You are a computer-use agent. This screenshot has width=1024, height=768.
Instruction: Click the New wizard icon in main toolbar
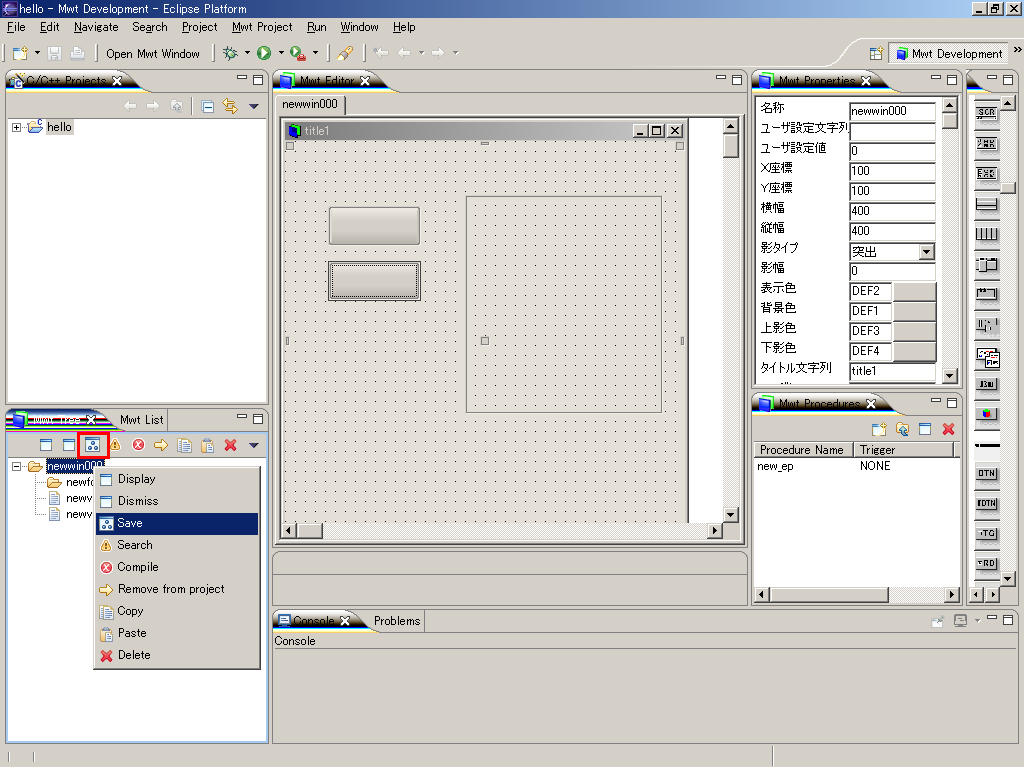pos(20,53)
